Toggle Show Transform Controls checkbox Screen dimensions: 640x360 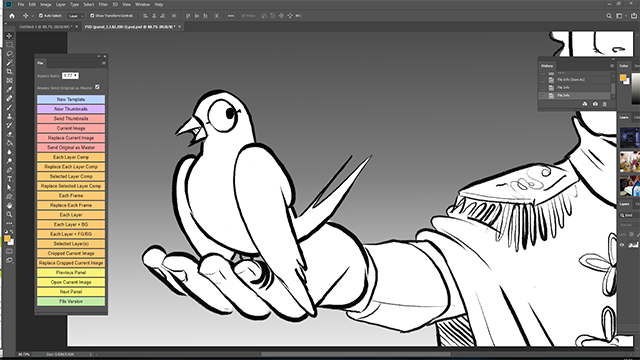click(x=92, y=16)
